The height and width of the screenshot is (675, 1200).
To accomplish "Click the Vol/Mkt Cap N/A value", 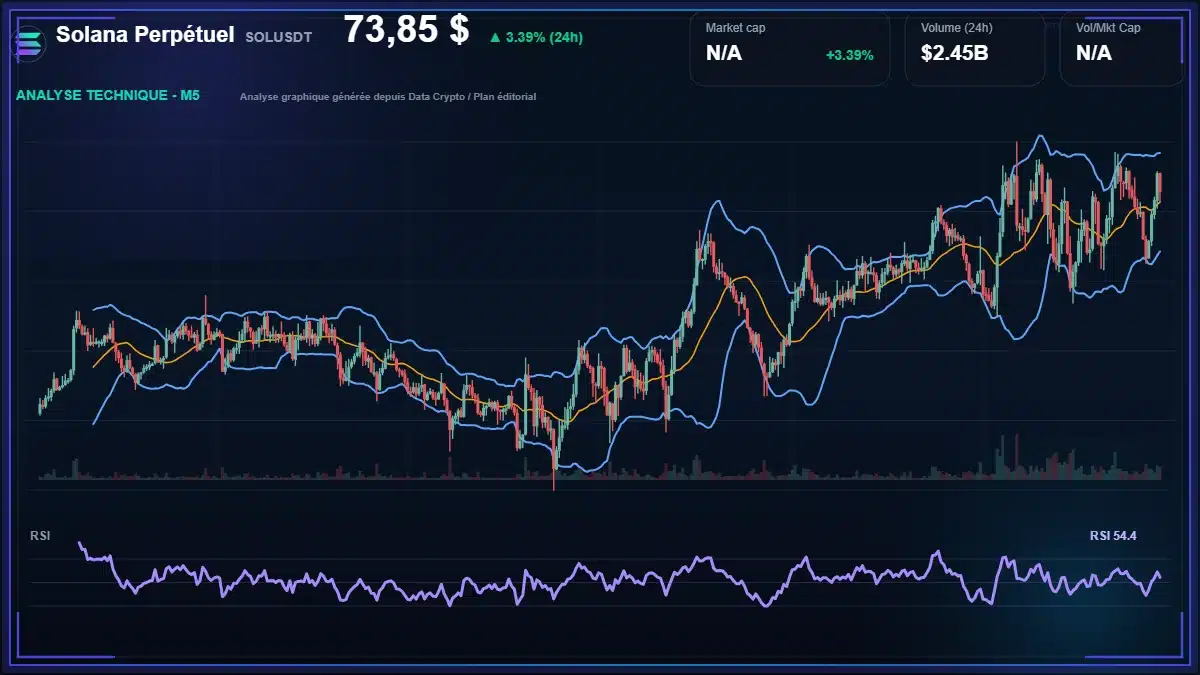I will pos(1094,54).
